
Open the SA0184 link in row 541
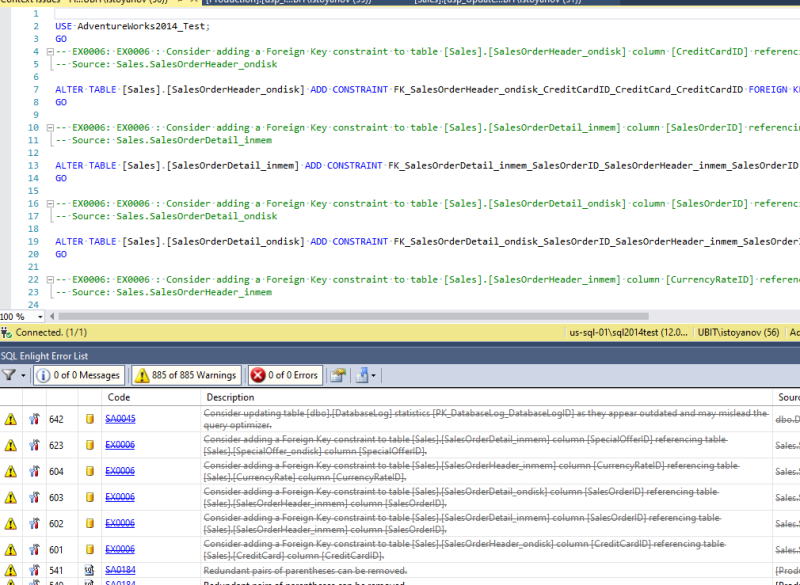coord(120,570)
